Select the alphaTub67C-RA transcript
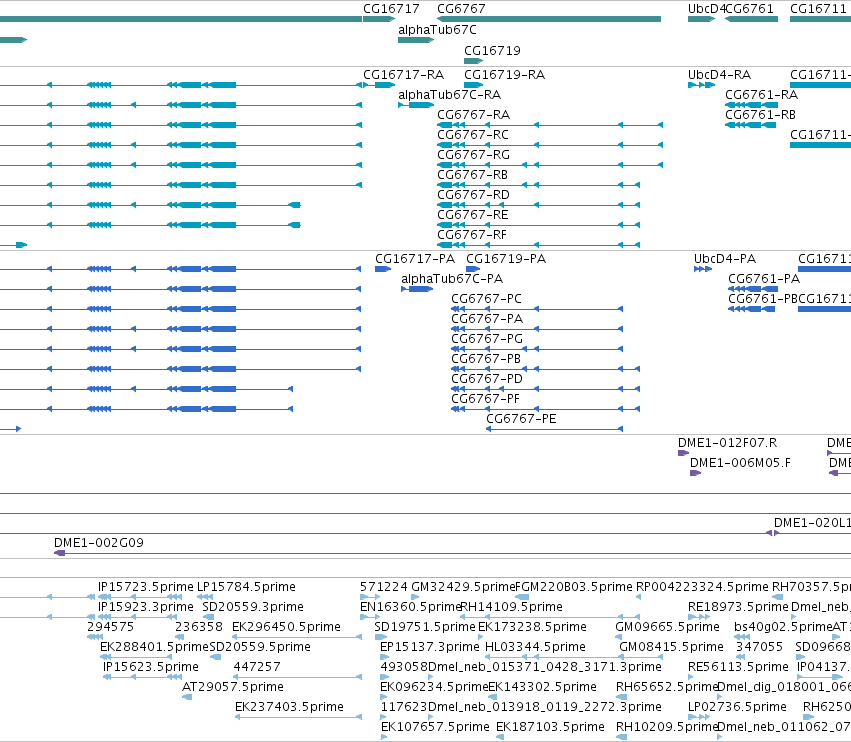This screenshot has height=742, width=851. tap(449, 95)
